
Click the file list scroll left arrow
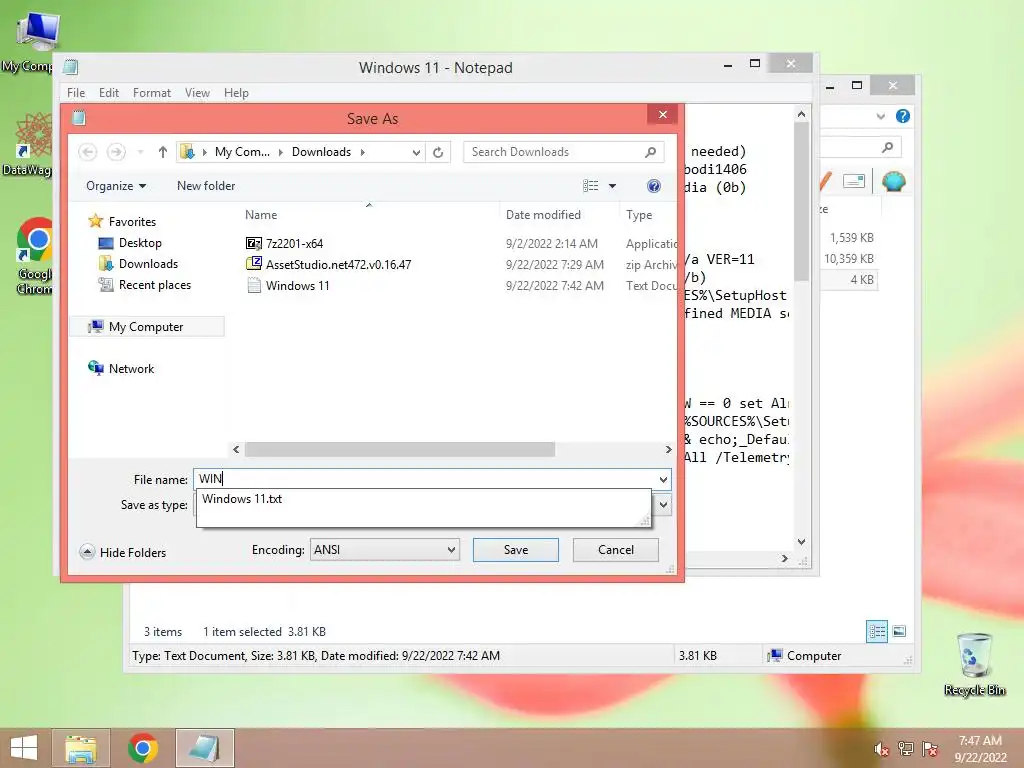236,449
